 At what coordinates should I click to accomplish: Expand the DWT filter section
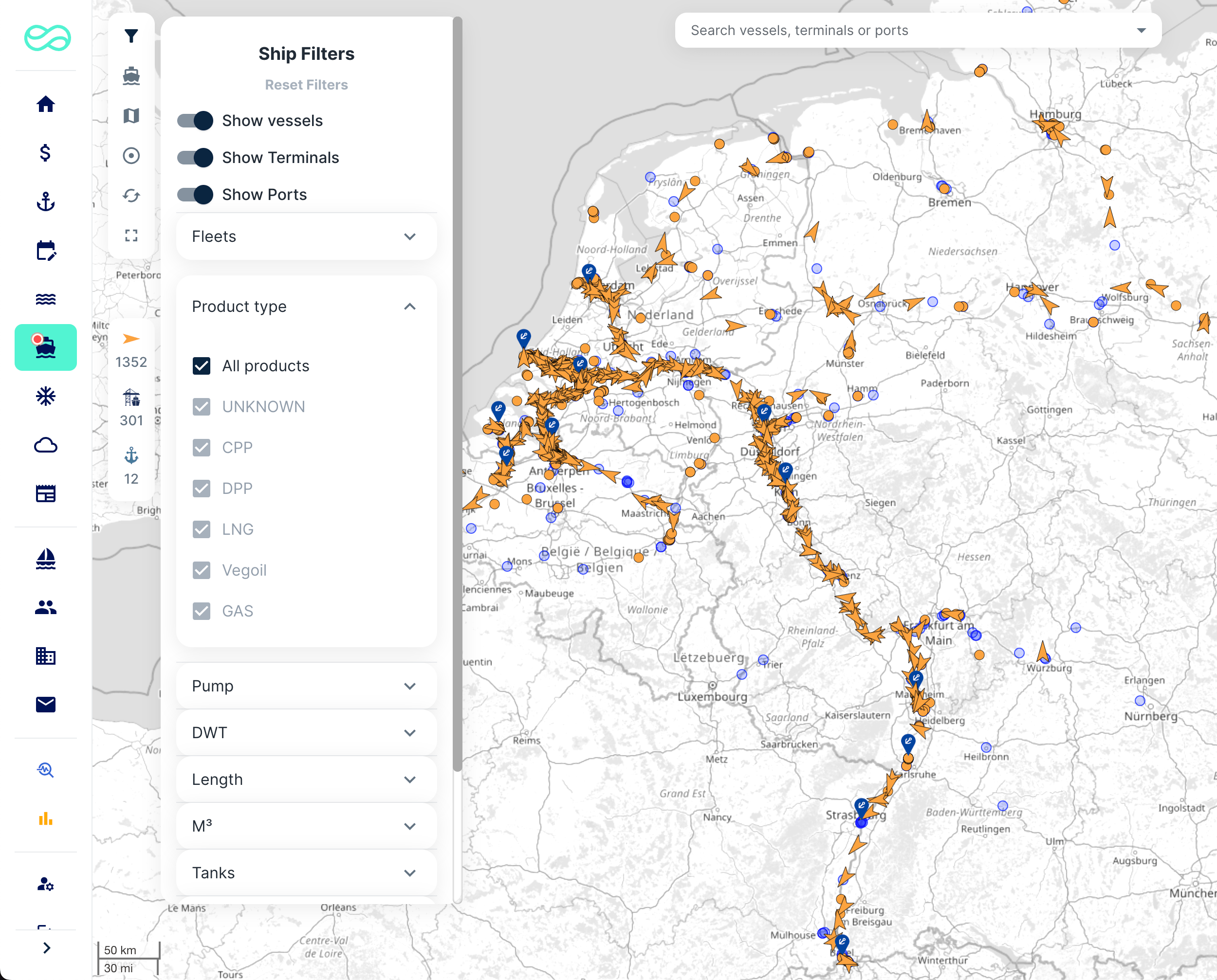click(306, 733)
